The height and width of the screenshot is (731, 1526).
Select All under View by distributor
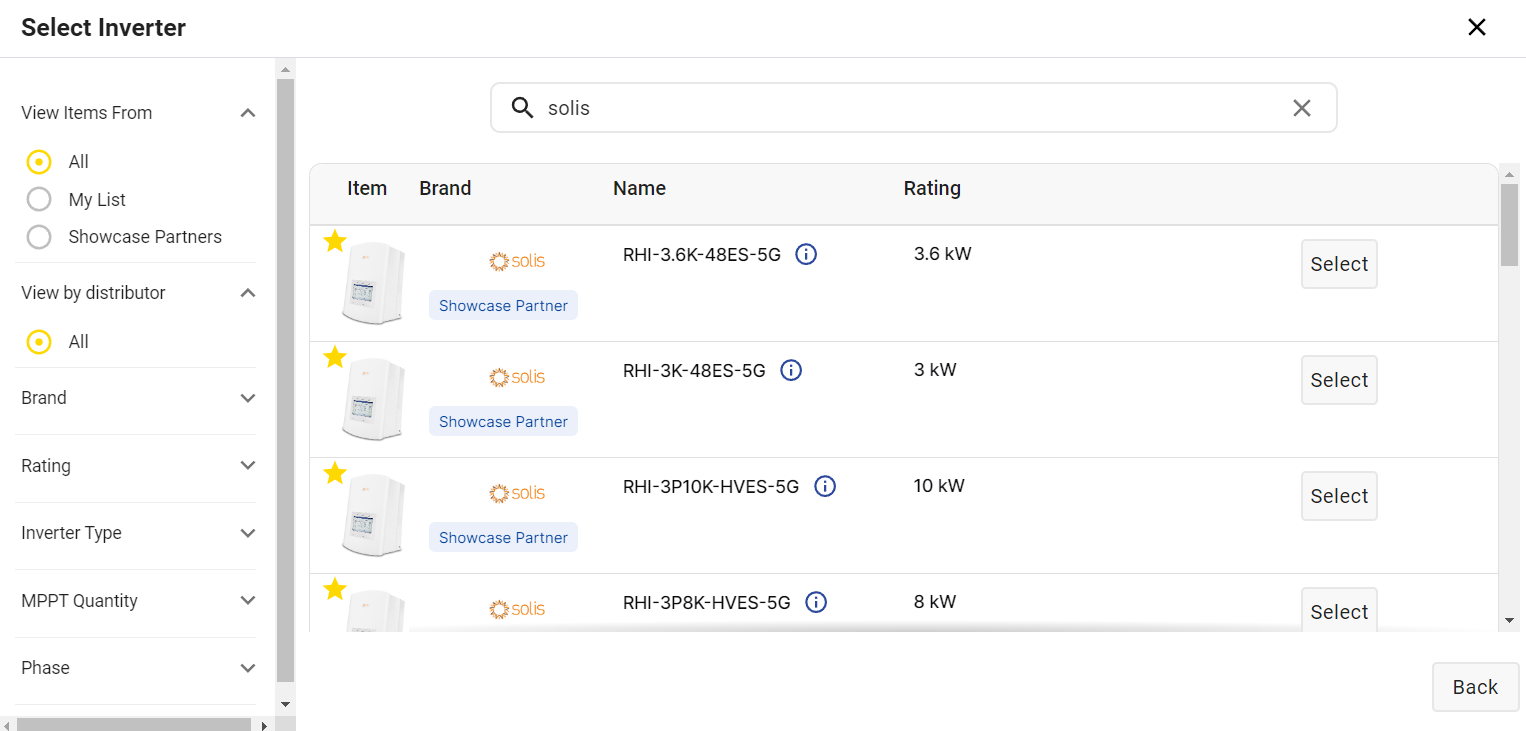pyautogui.click(x=39, y=342)
